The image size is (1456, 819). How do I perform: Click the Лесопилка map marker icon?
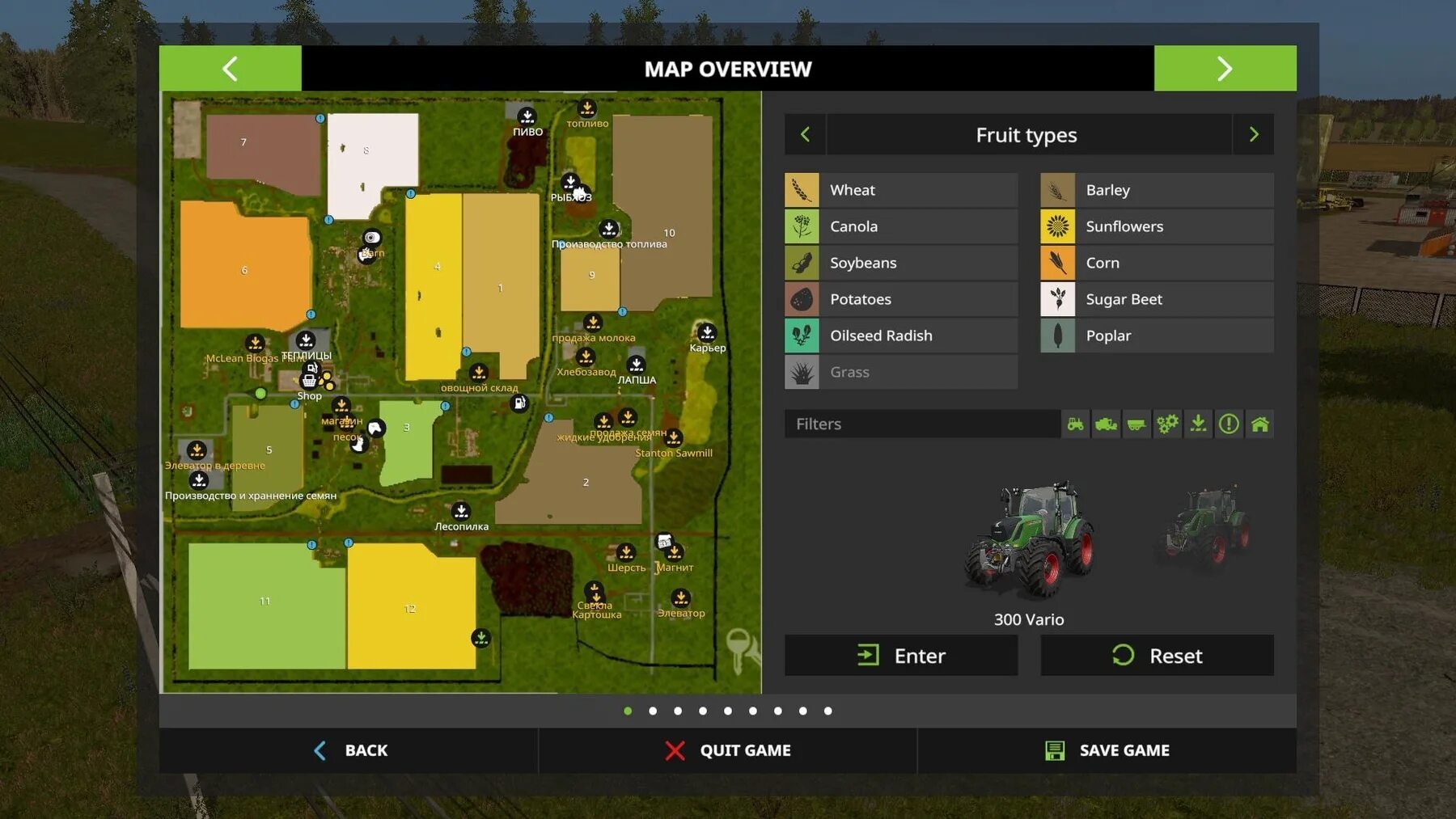(x=461, y=510)
